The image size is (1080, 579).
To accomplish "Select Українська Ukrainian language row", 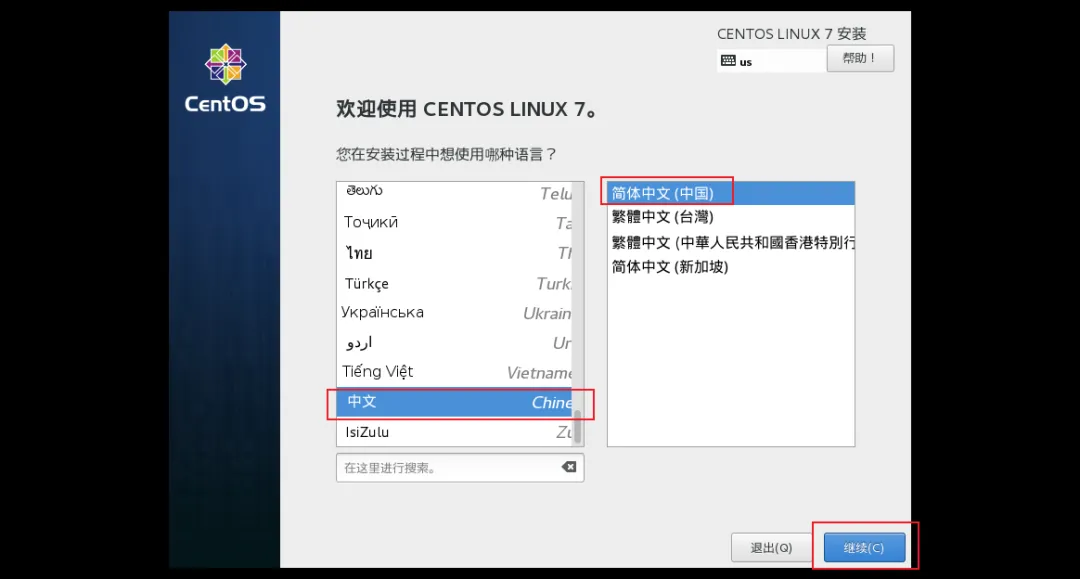I will point(455,313).
